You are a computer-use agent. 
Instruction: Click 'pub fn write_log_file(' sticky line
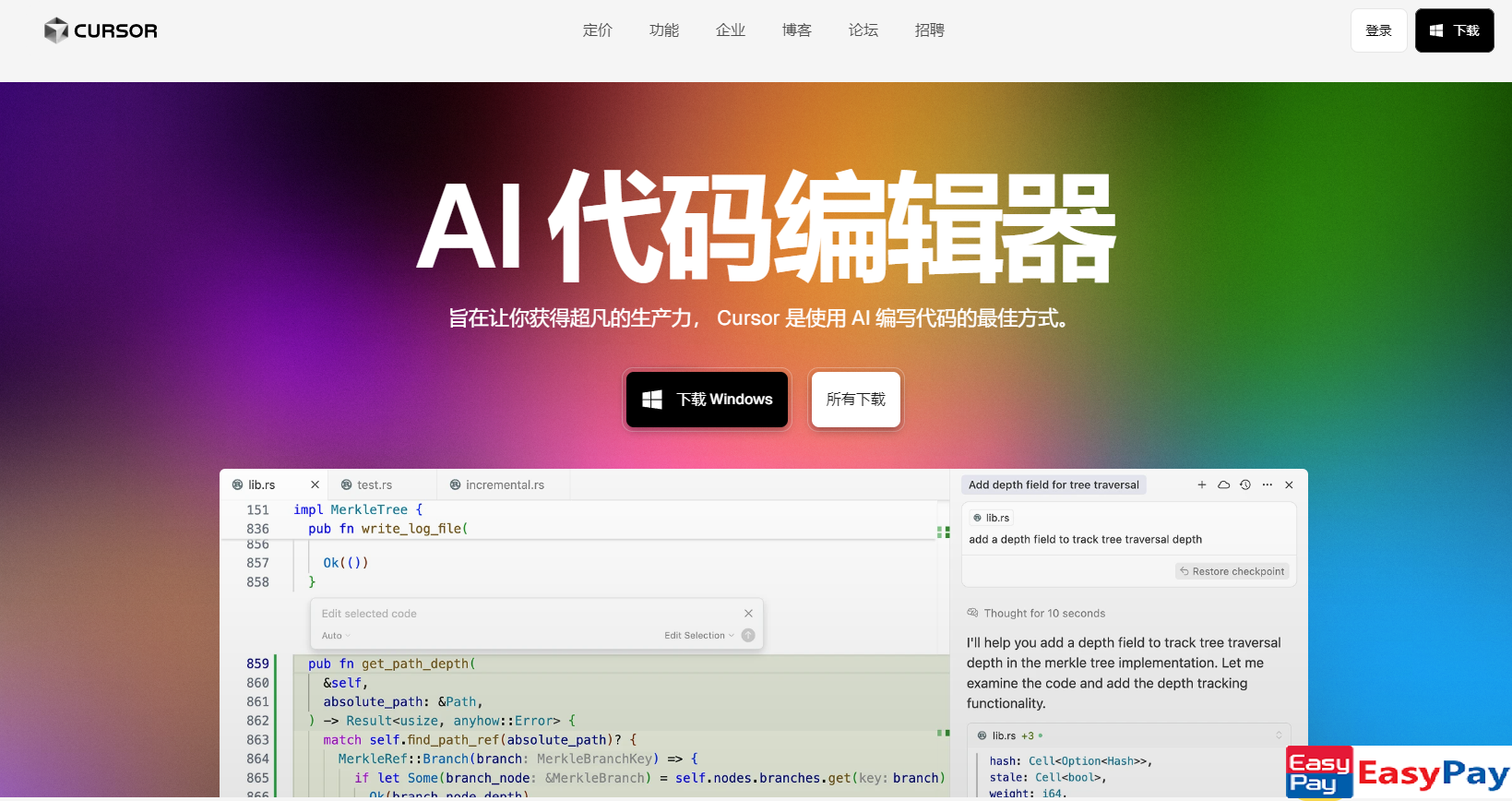[388, 529]
